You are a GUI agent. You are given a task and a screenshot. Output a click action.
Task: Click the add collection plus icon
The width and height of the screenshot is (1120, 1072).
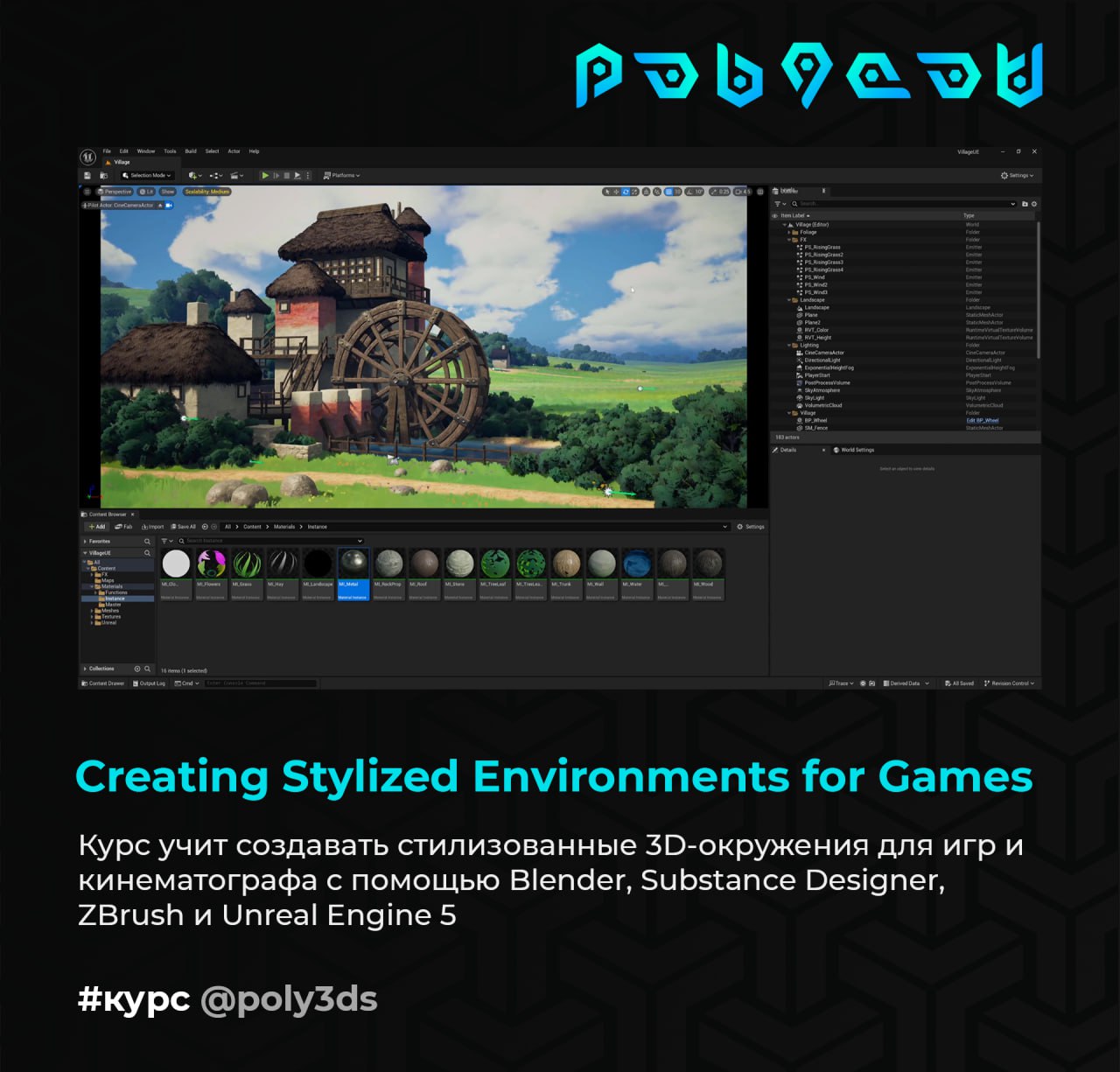click(137, 669)
